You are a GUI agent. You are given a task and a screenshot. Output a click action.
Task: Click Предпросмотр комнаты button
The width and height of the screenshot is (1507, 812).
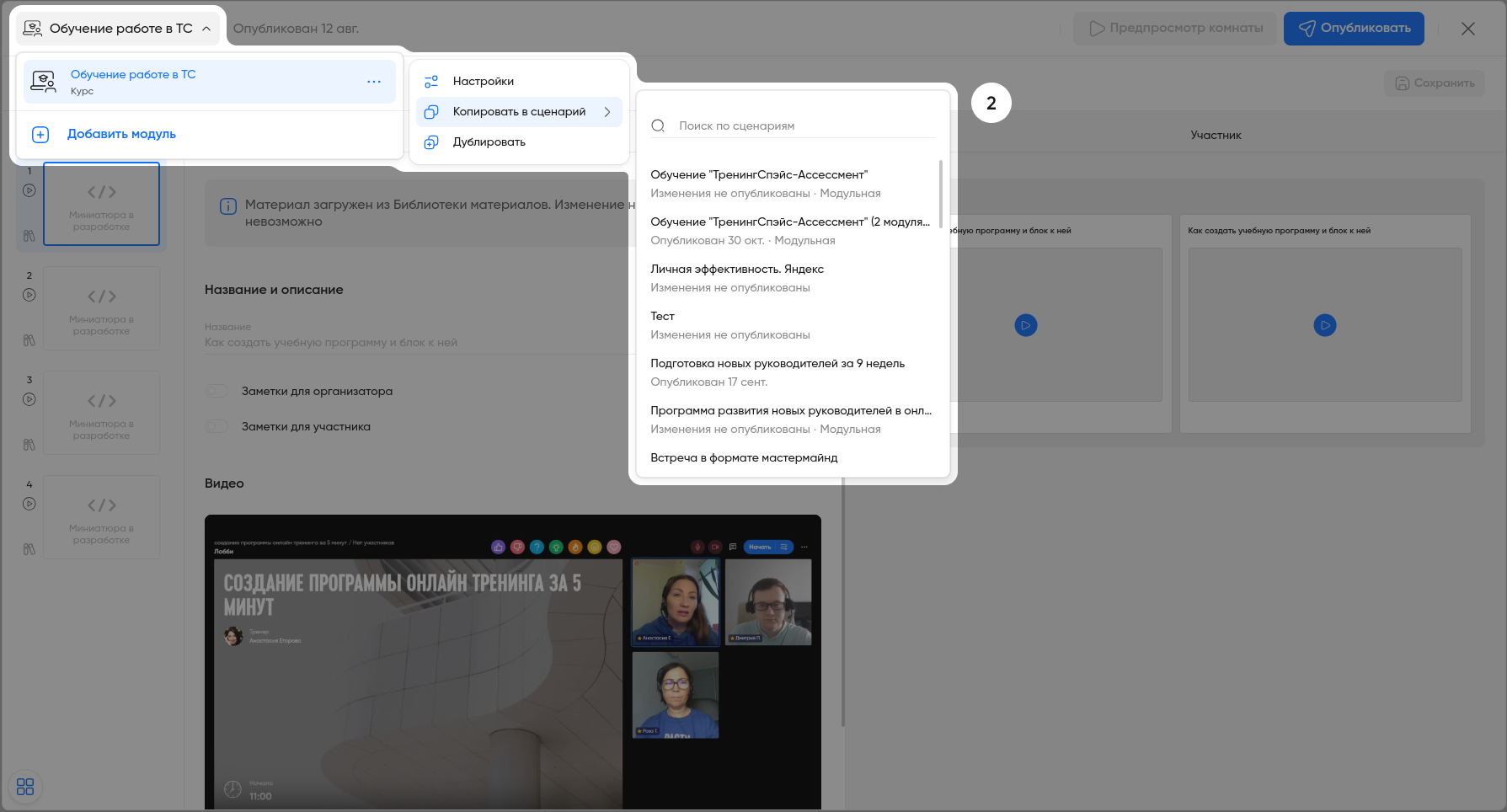point(1177,29)
